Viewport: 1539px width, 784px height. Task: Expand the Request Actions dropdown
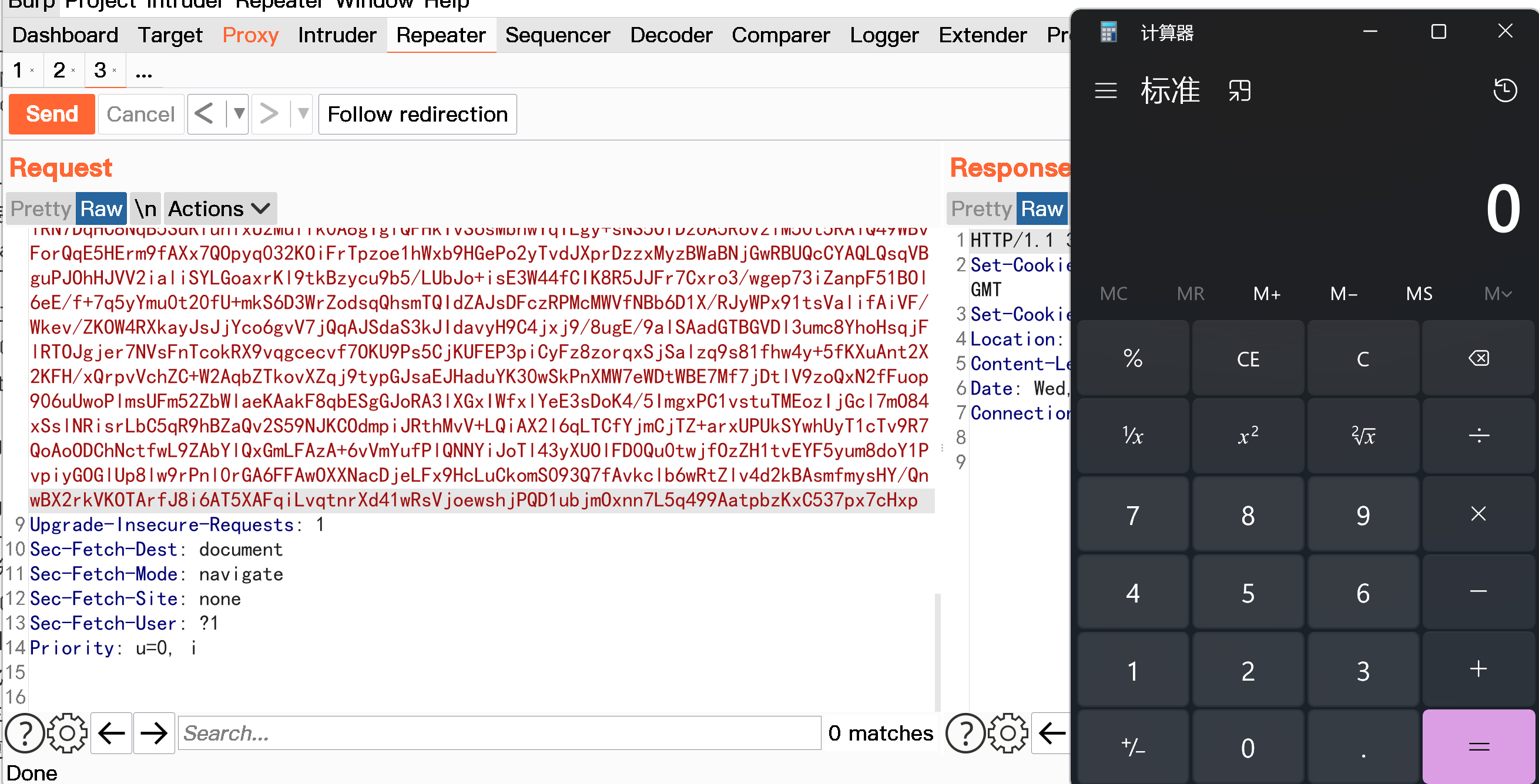[220, 208]
